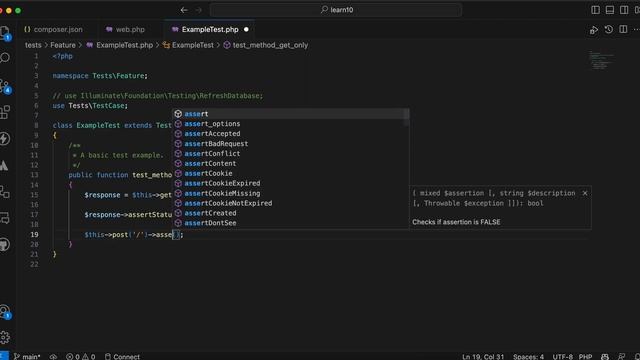Toggle the primary side bar layout icon

pos(596,10)
